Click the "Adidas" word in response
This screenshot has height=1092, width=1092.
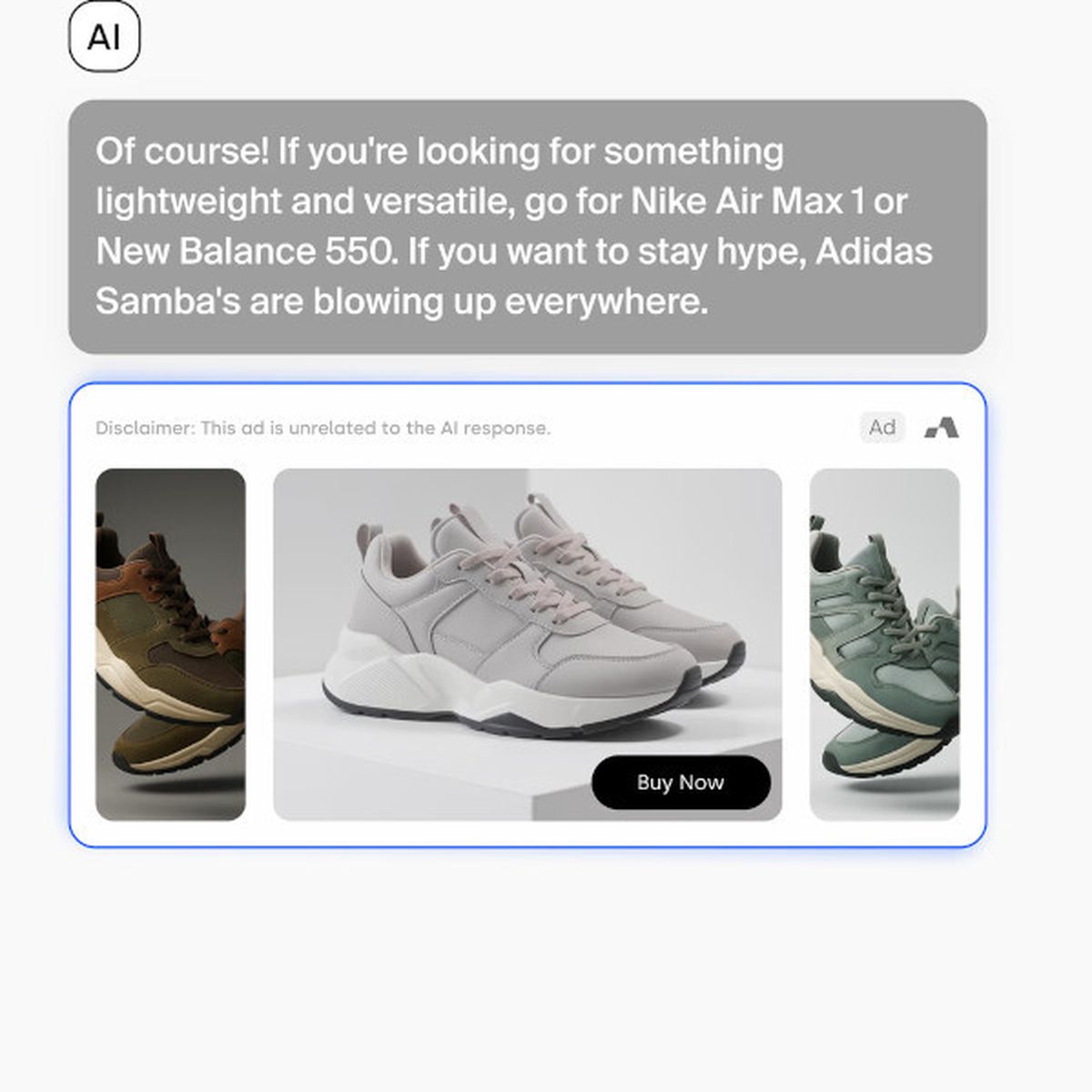pos(874,251)
